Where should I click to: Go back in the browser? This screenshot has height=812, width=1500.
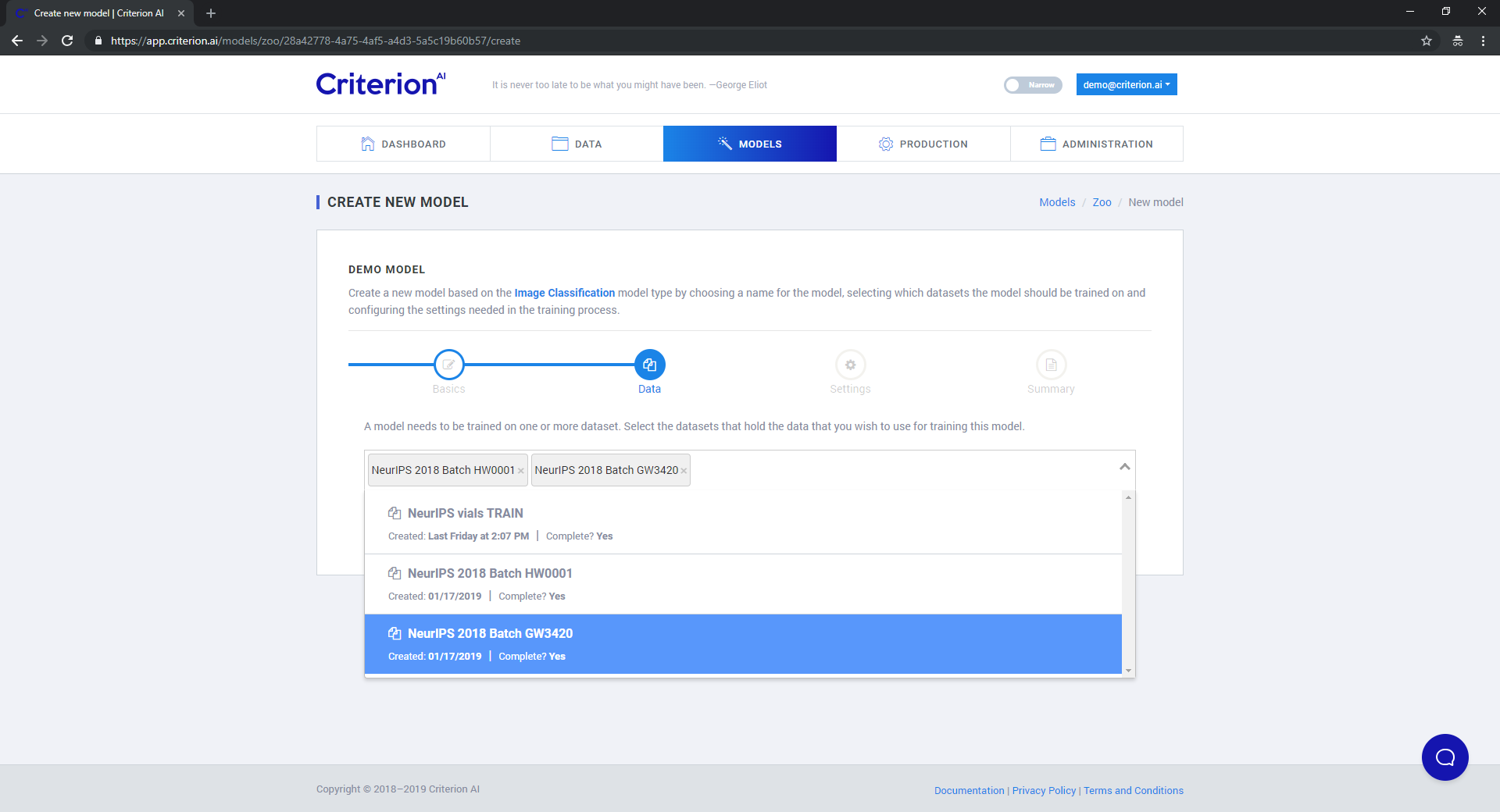pos(17,41)
